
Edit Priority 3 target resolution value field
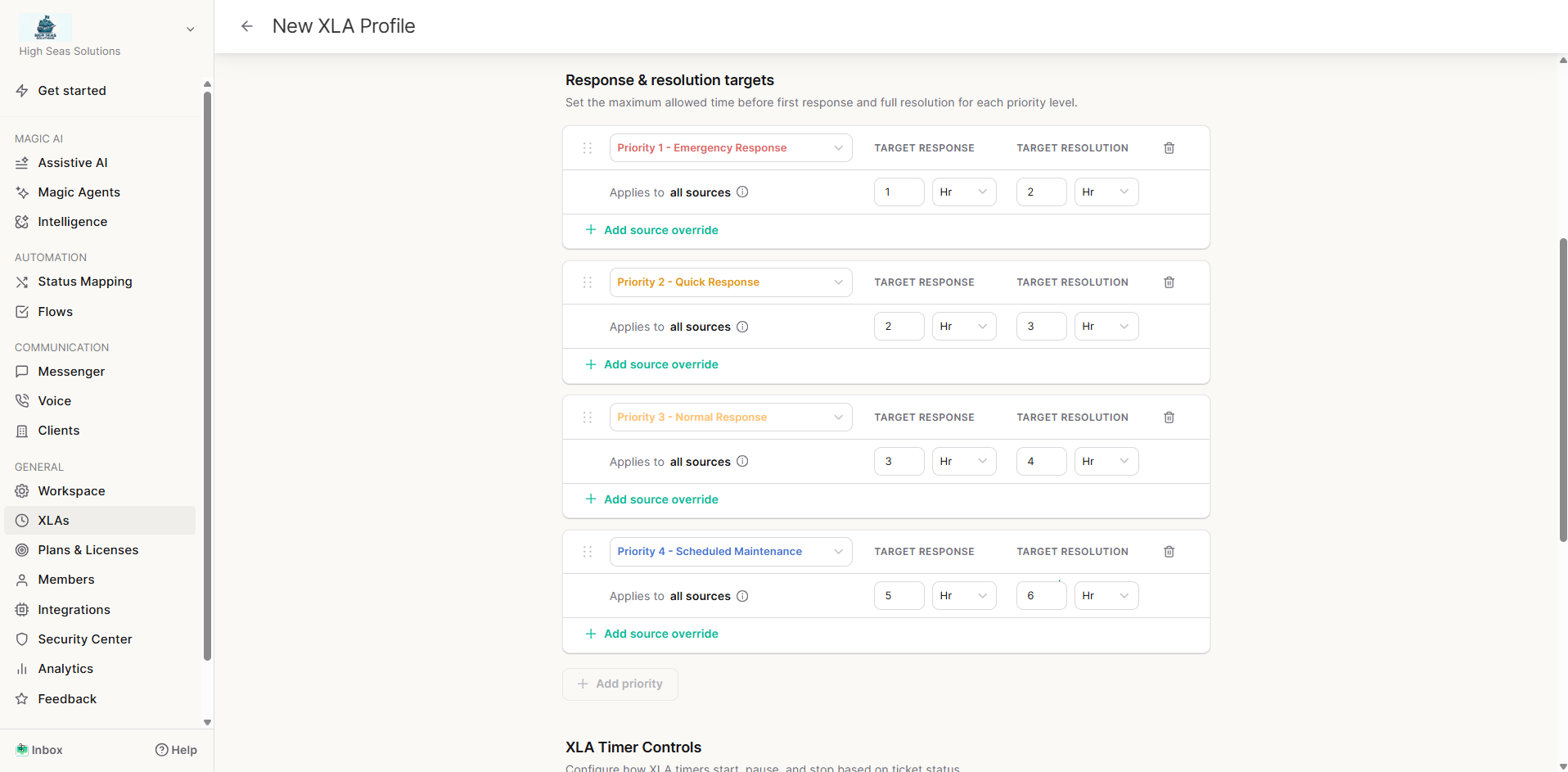[1041, 462]
